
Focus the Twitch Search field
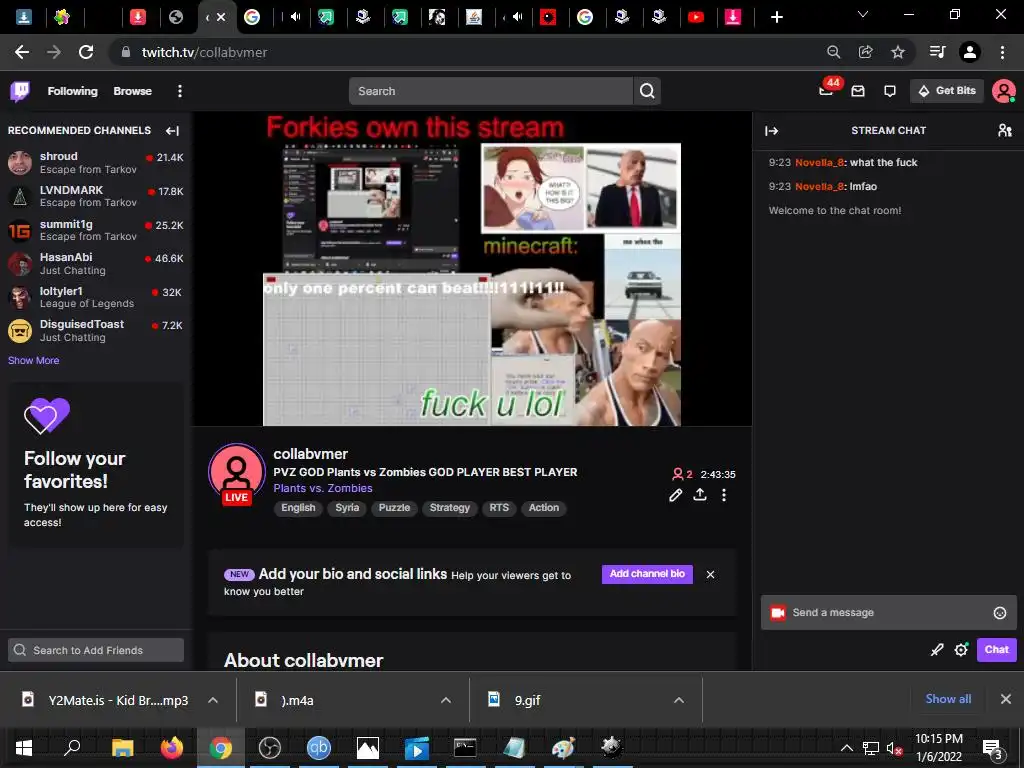pyautogui.click(x=491, y=91)
